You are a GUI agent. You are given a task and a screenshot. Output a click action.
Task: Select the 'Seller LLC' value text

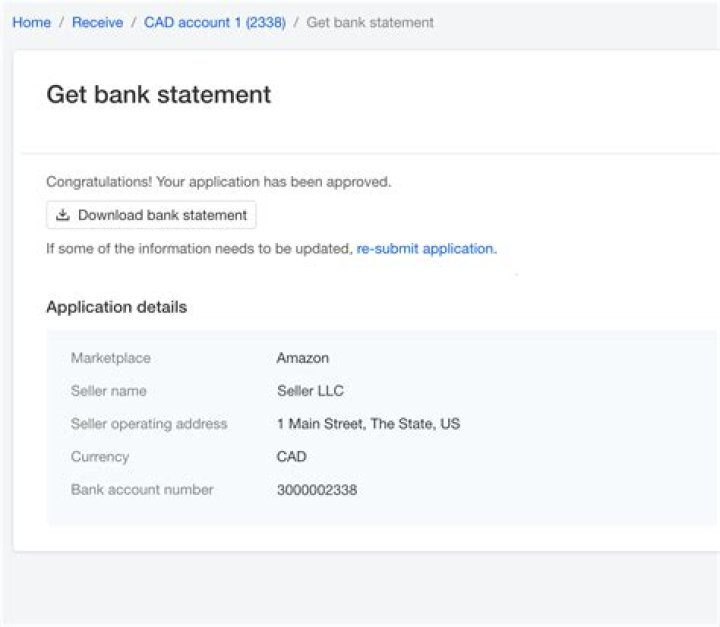pos(310,391)
